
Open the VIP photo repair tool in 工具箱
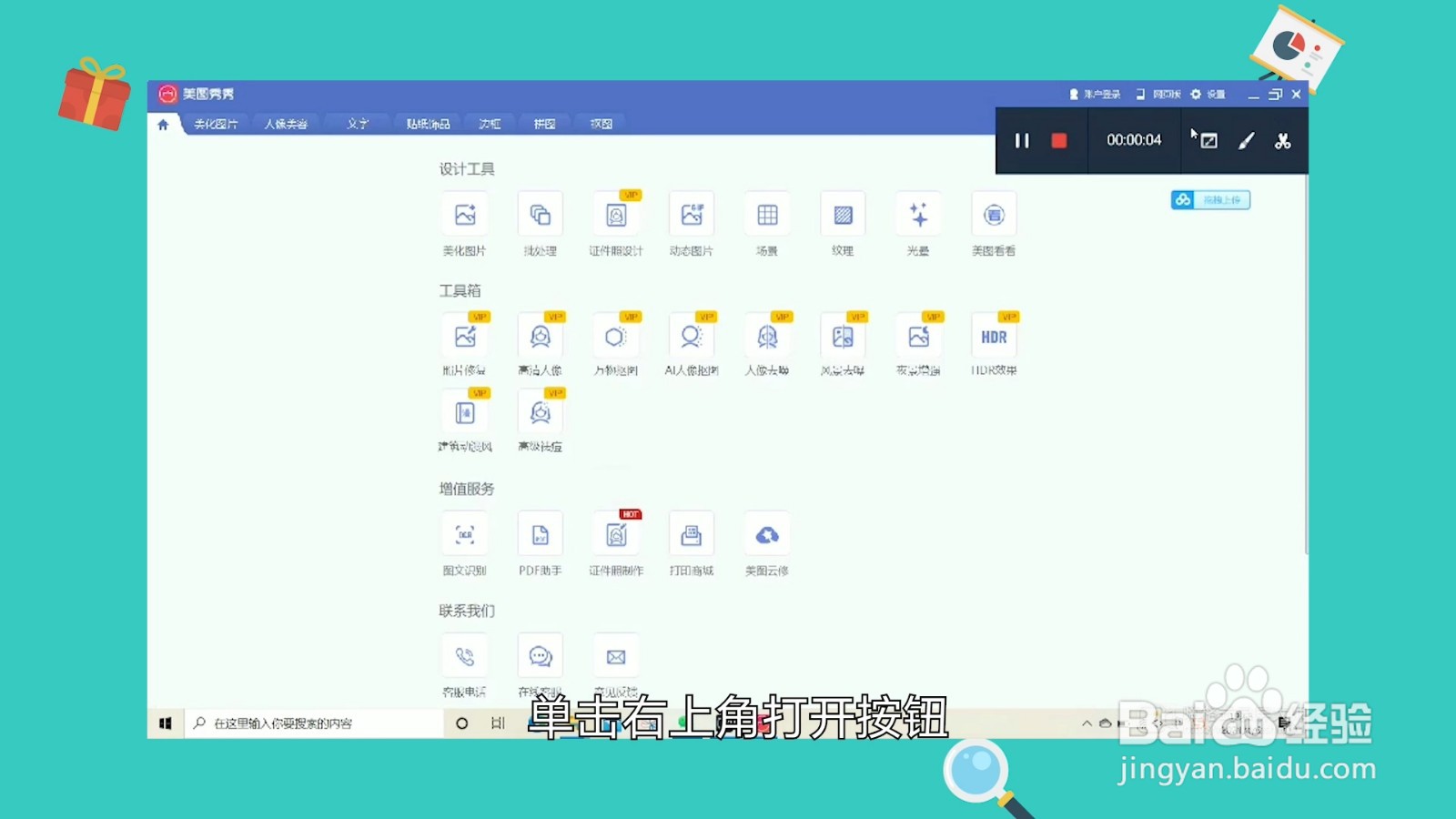[x=465, y=337]
